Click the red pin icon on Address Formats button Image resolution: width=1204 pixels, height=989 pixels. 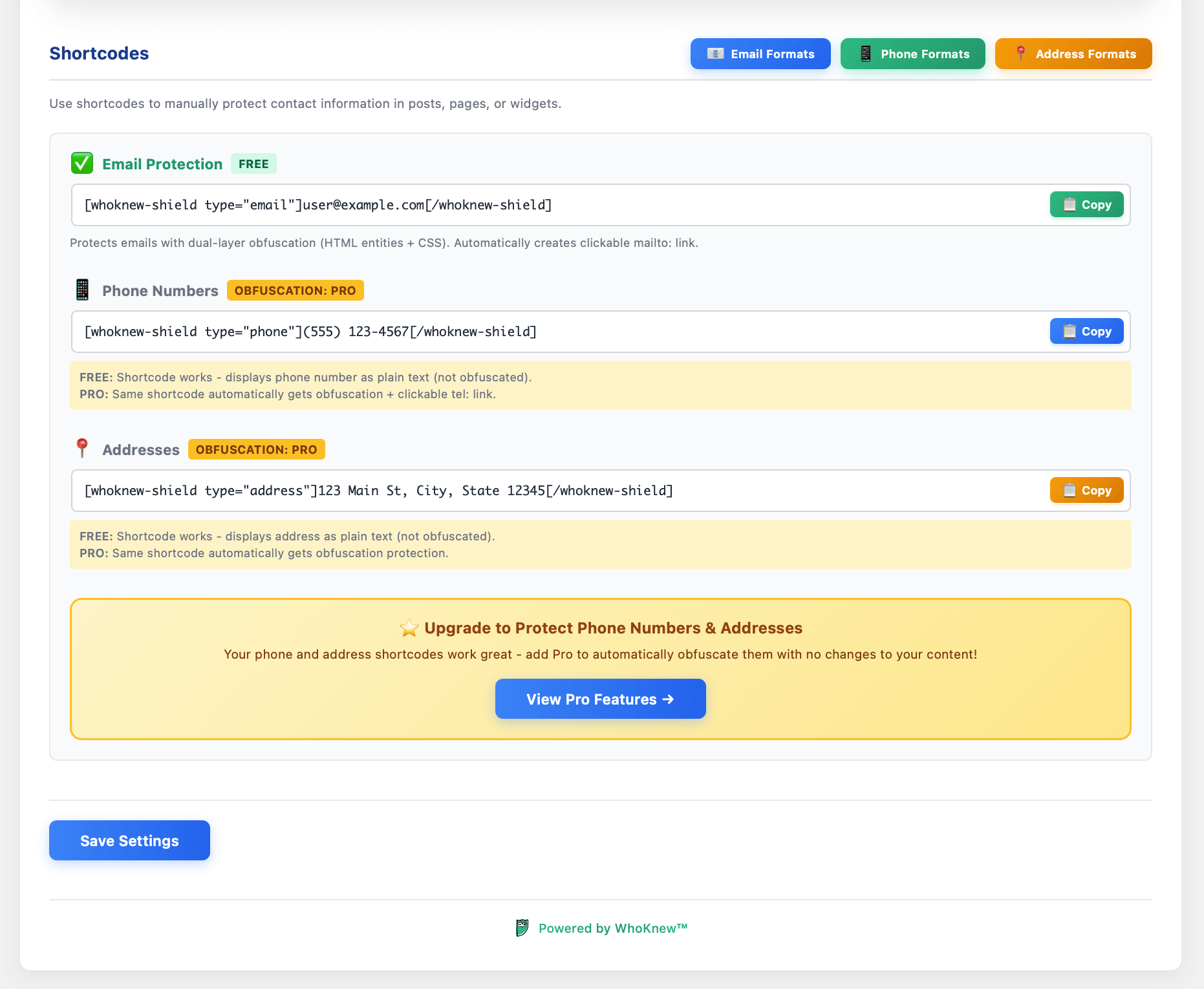pos(1020,54)
